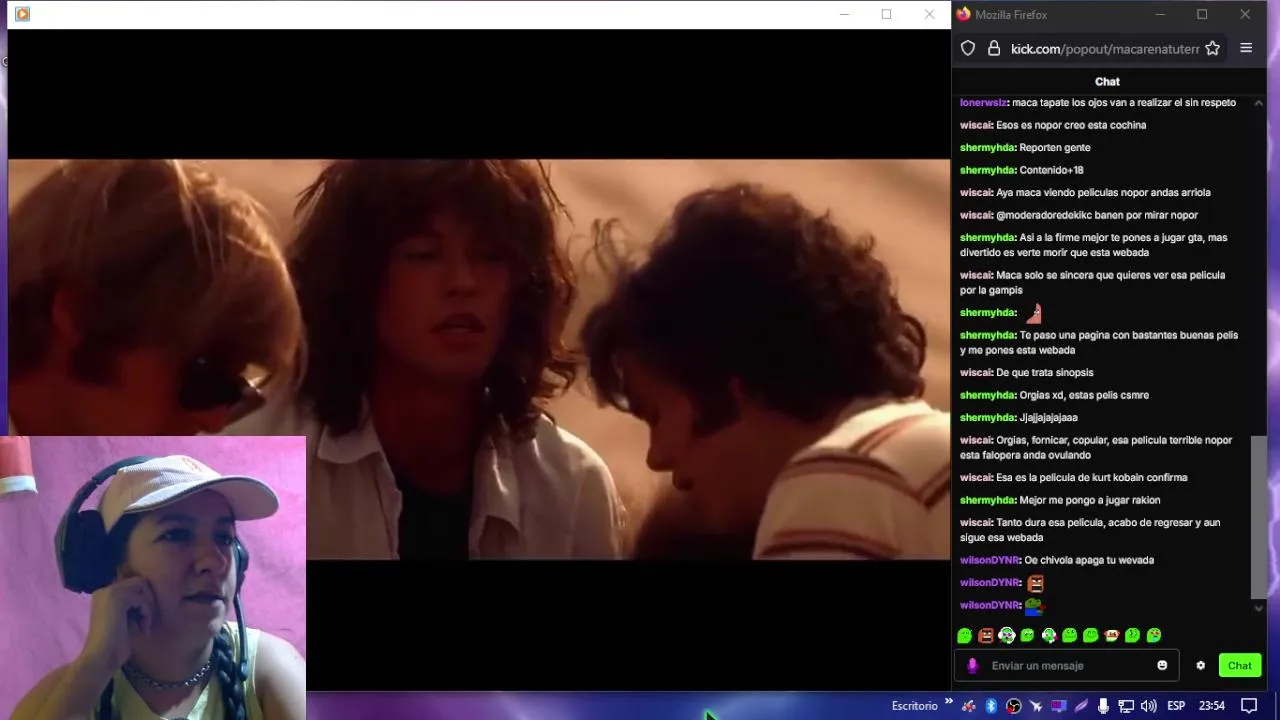Insert the first headphones-wearing quick emote

pos(1007,635)
